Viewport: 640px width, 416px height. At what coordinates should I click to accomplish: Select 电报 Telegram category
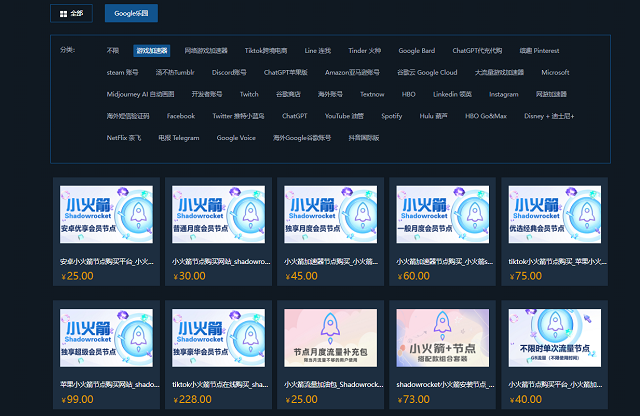click(179, 138)
